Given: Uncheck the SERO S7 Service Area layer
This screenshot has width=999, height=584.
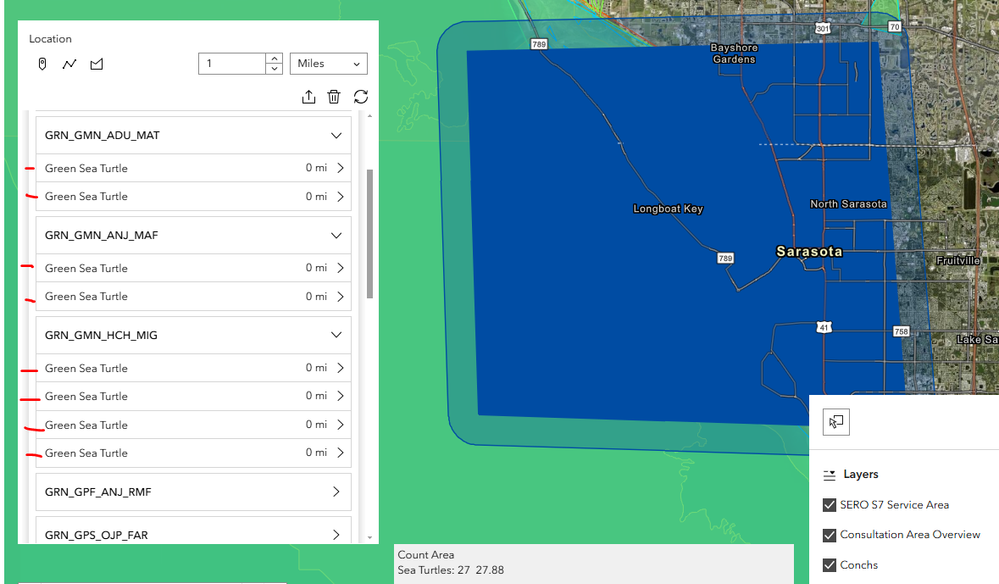Looking at the screenshot, I should pyautogui.click(x=829, y=505).
